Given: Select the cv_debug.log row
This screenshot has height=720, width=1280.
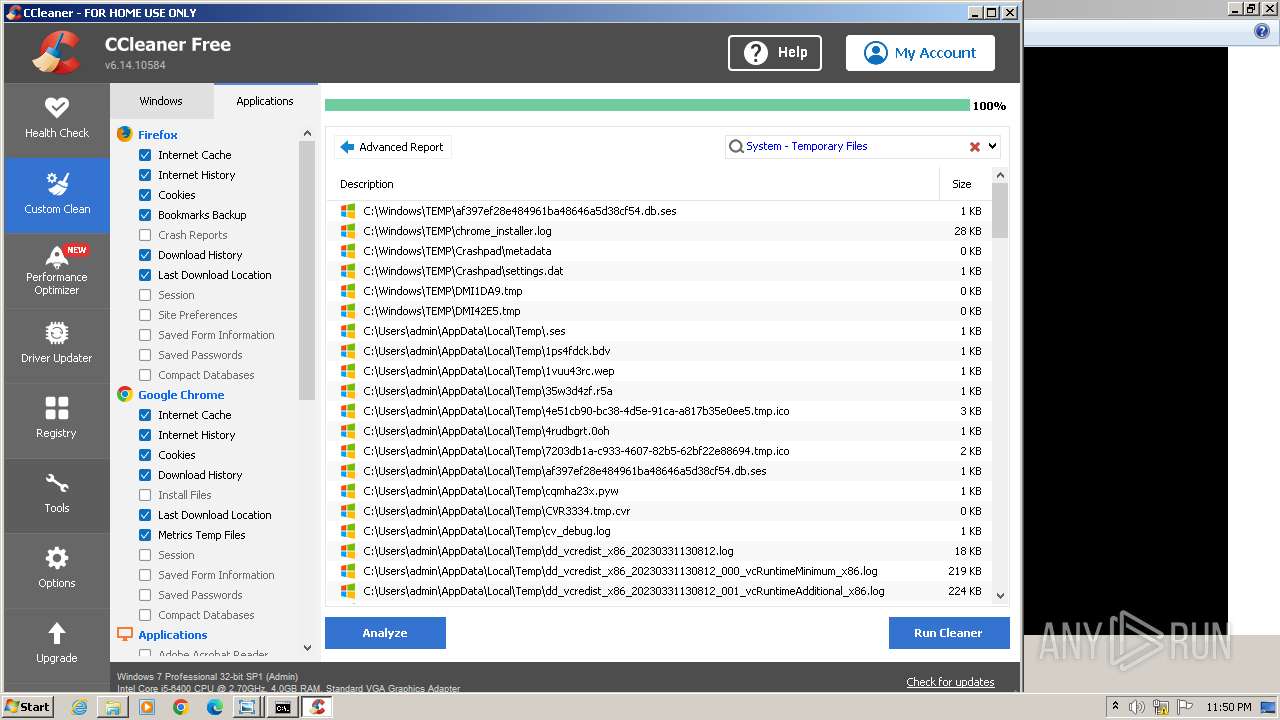Looking at the screenshot, I should [659, 531].
